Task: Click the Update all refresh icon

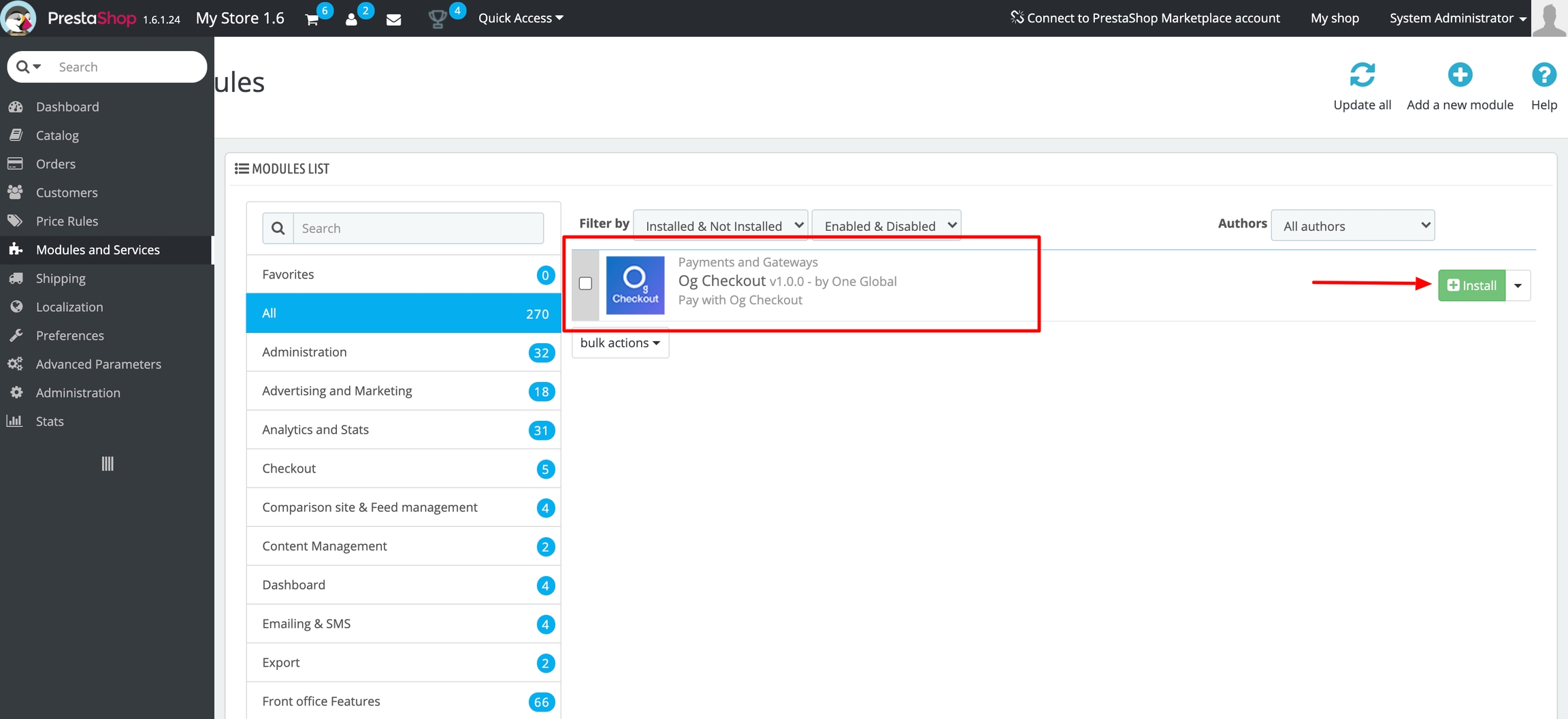Action: pyautogui.click(x=1362, y=75)
